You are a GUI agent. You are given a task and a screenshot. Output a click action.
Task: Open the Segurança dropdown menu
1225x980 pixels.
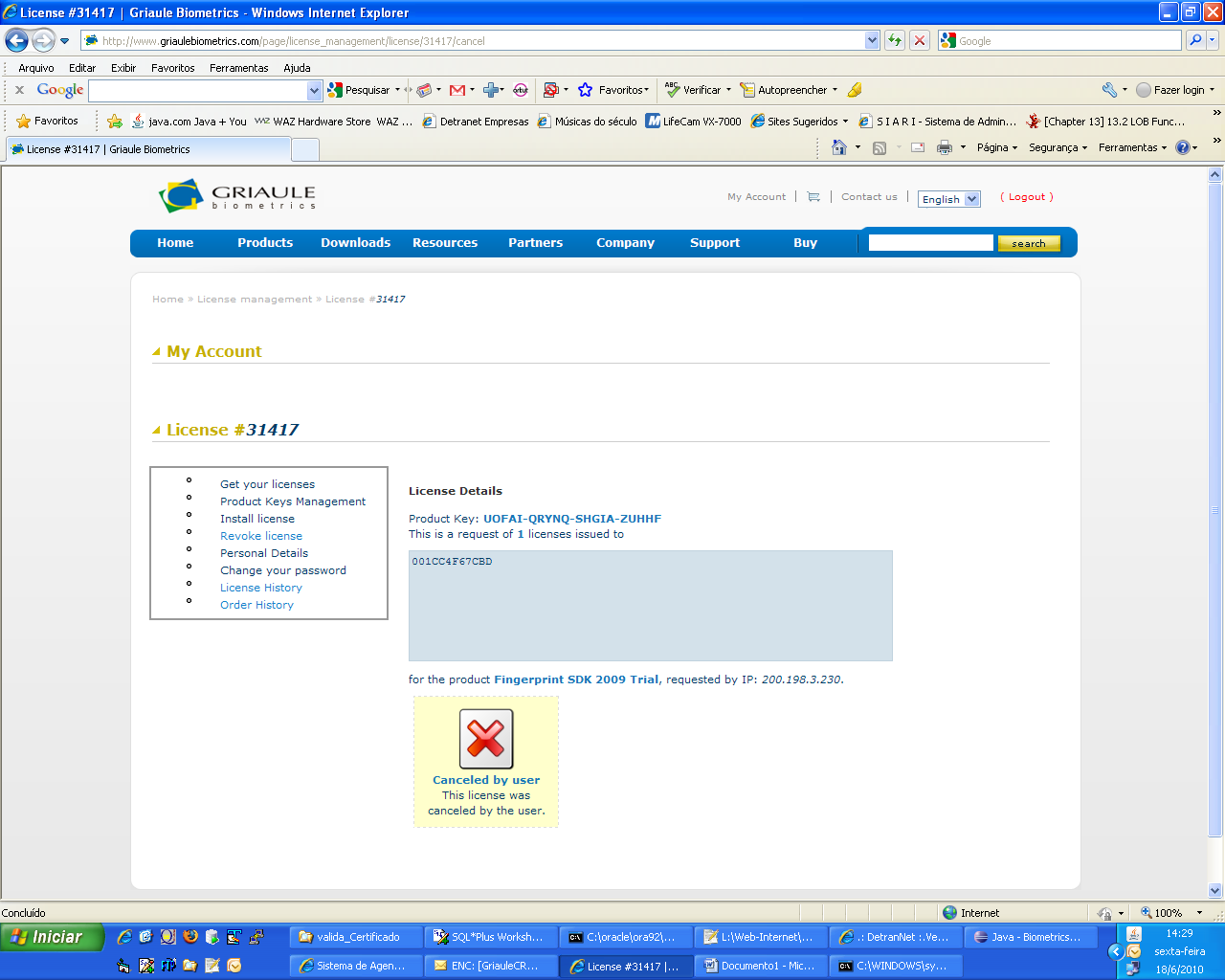tap(1058, 147)
